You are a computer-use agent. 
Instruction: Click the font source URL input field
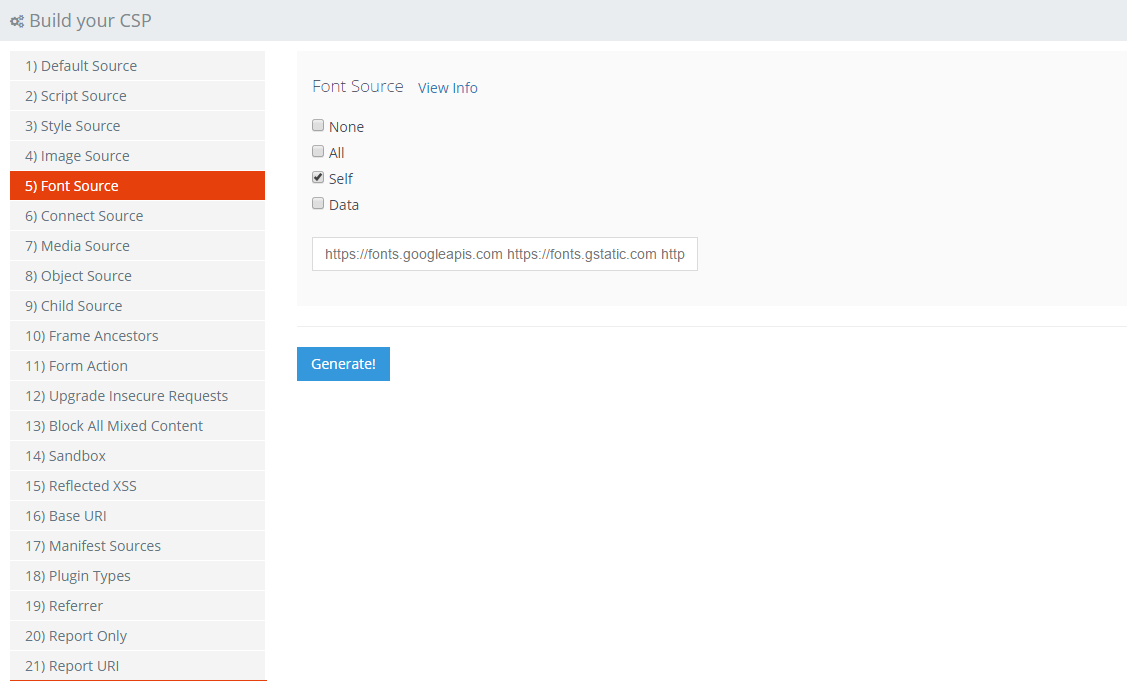coord(504,254)
